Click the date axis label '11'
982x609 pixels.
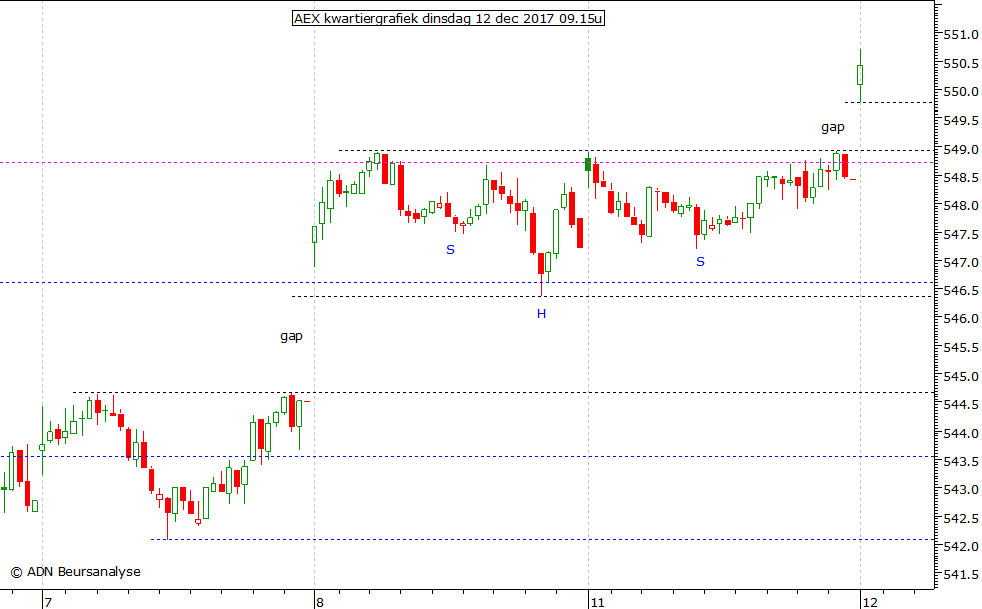pos(597,602)
